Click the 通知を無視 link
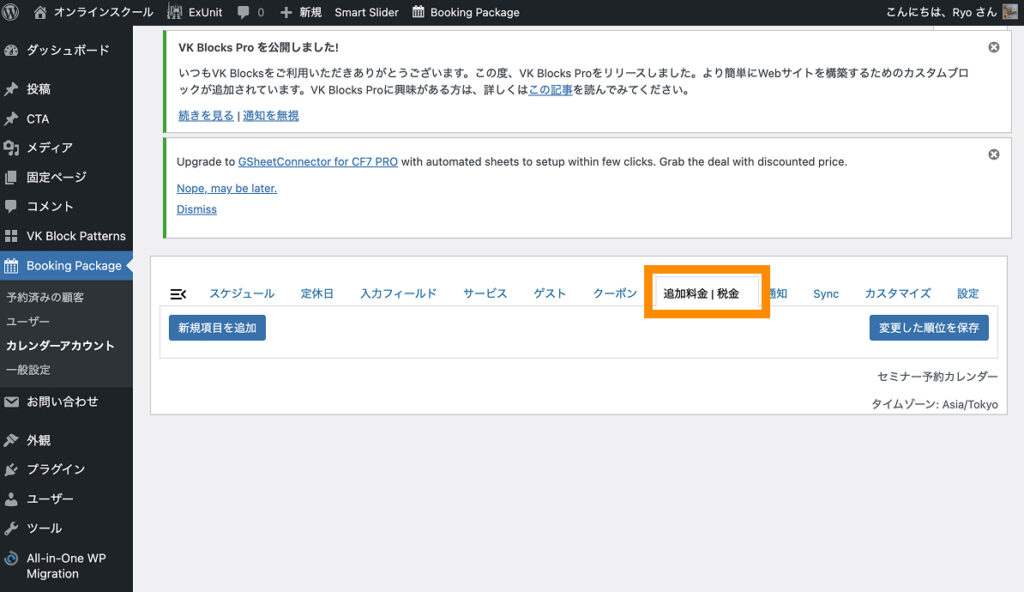The image size is (1024, 592). [x=270, y=116]
